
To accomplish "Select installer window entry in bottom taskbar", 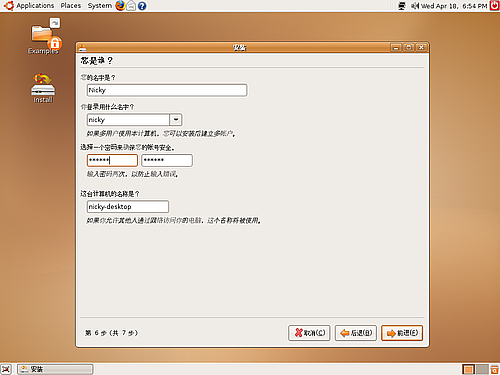I will click(x=55, y=369).
